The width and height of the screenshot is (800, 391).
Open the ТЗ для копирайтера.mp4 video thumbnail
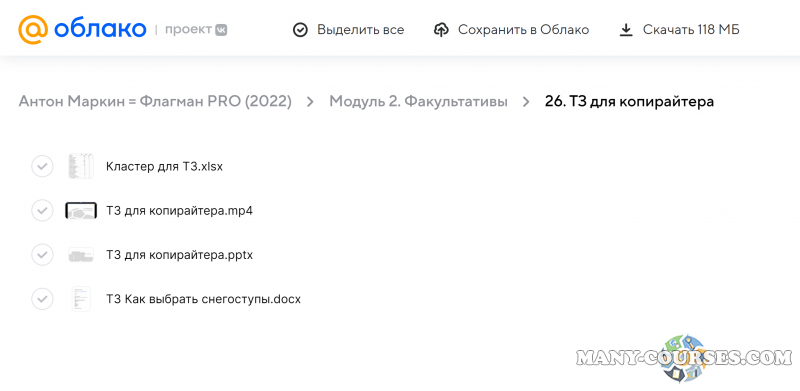(x=81, y=210)
